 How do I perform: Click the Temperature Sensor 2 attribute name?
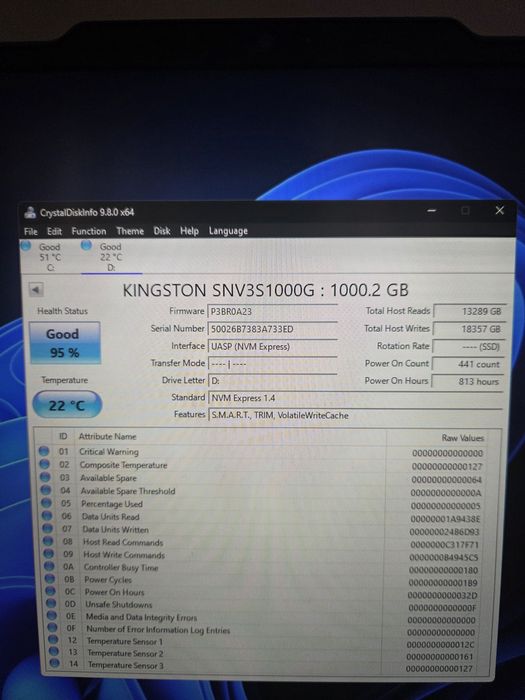click(x=125, y=653)
